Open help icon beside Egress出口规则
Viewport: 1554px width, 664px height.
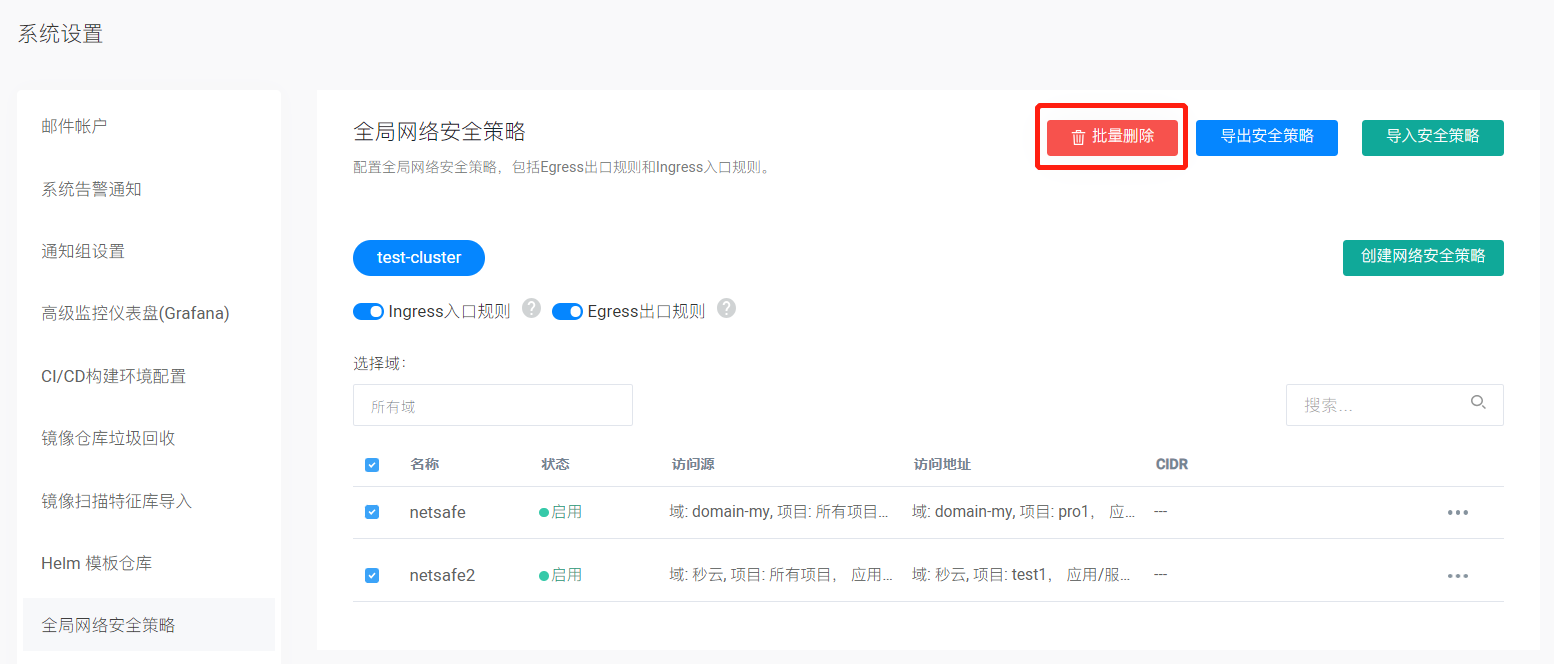tap(727, 308)
